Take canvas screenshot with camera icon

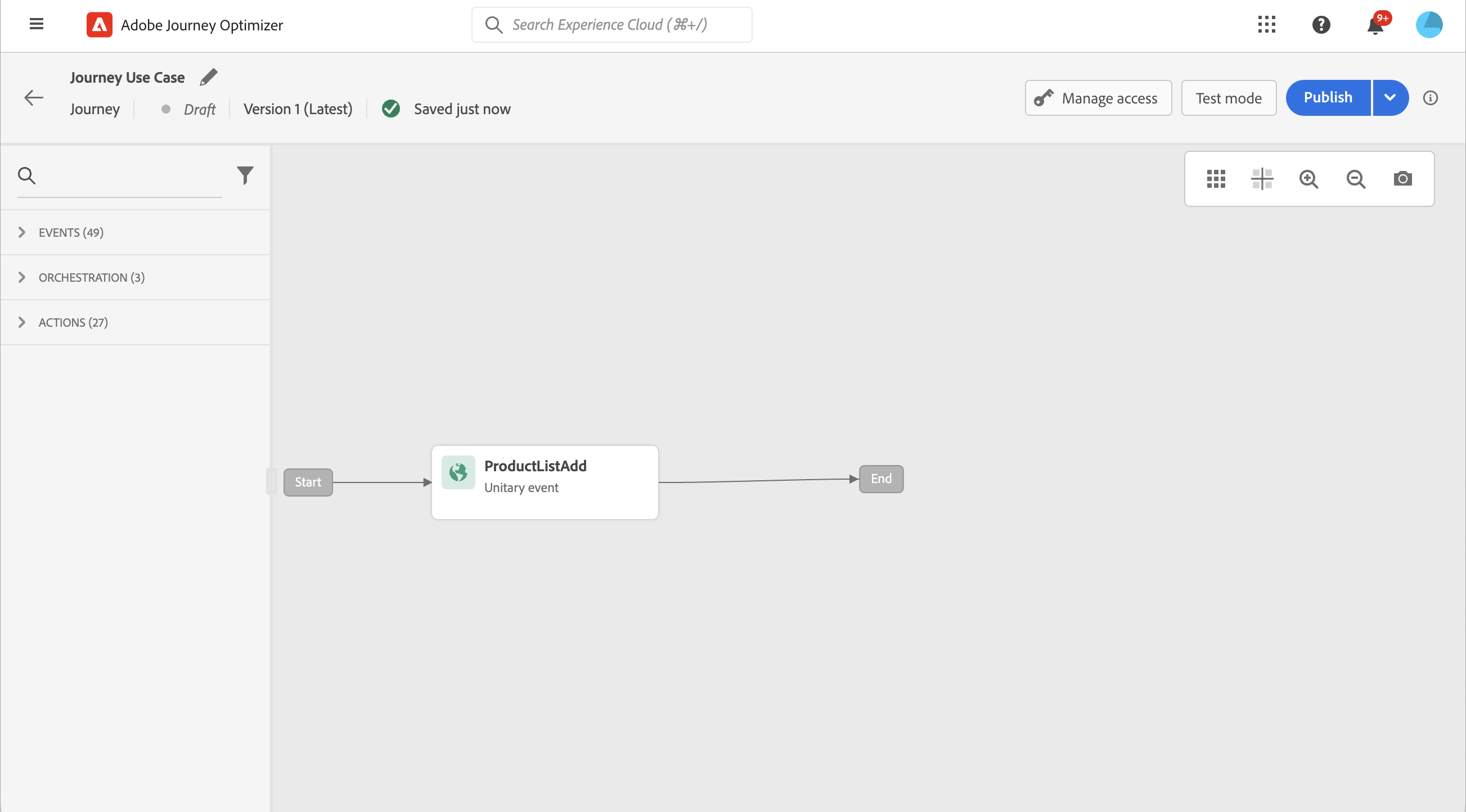[1402, 179]
